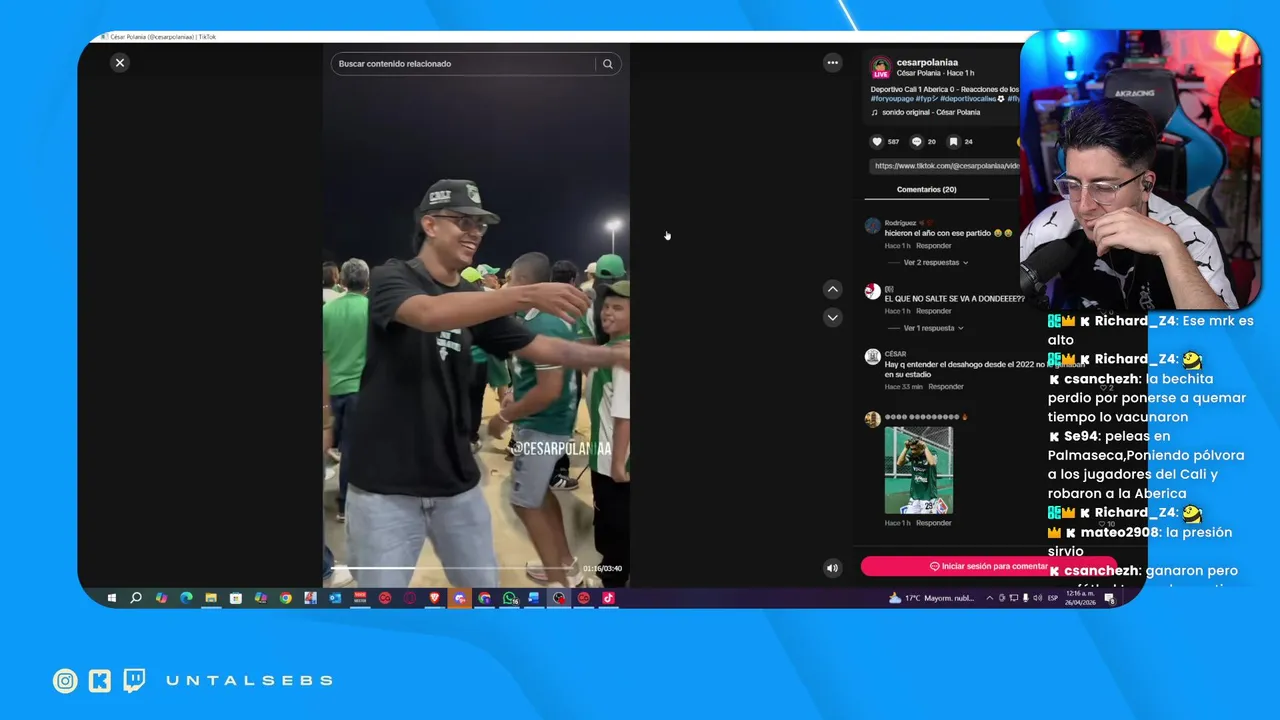Show hidden system tray icons chevron

pos(990,598)
